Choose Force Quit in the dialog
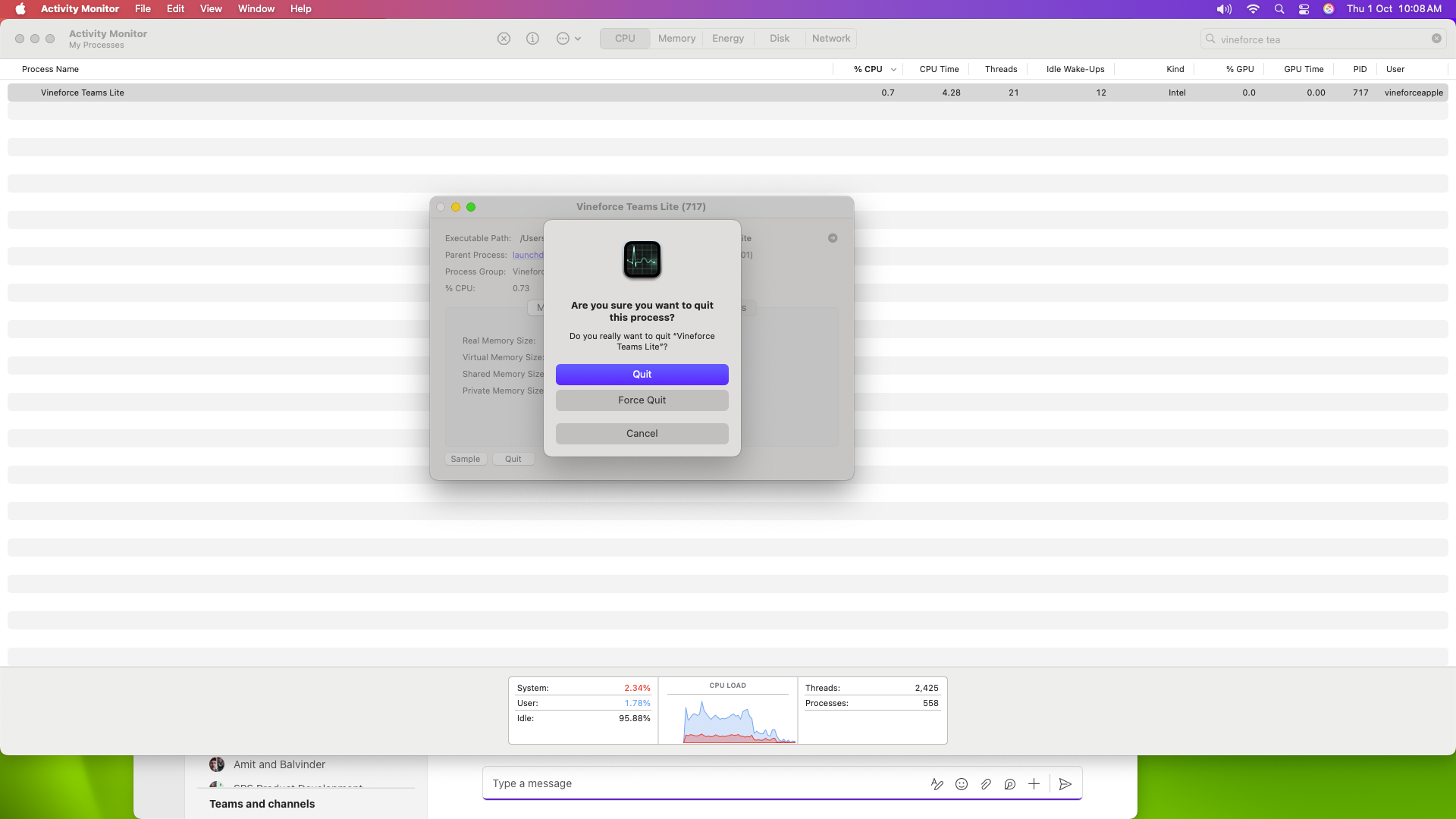 pyautogui.click(x=642, y=400)
